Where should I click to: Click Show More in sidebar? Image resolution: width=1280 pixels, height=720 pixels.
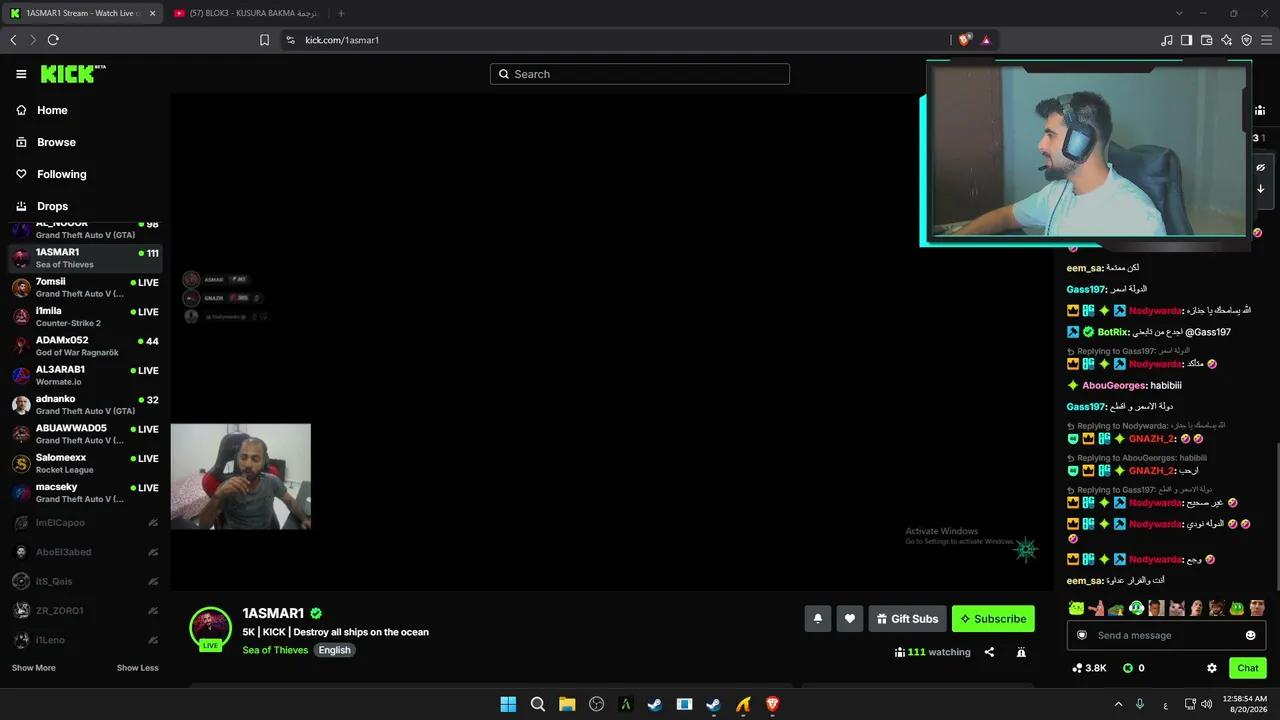34,668
